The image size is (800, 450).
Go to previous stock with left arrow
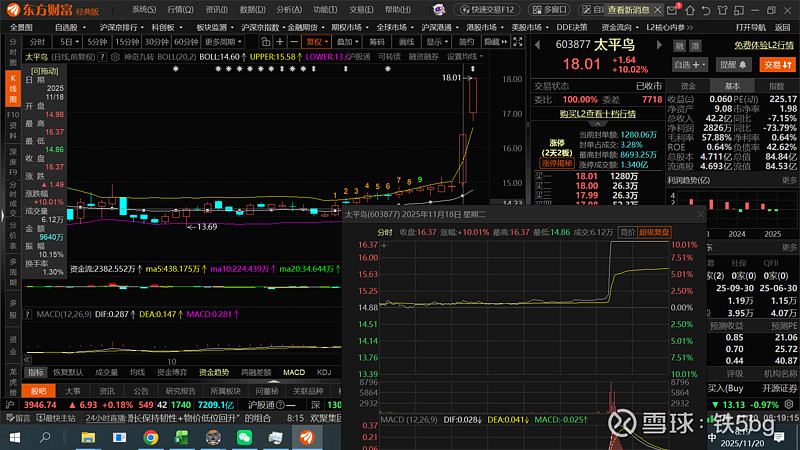point(540,44)
